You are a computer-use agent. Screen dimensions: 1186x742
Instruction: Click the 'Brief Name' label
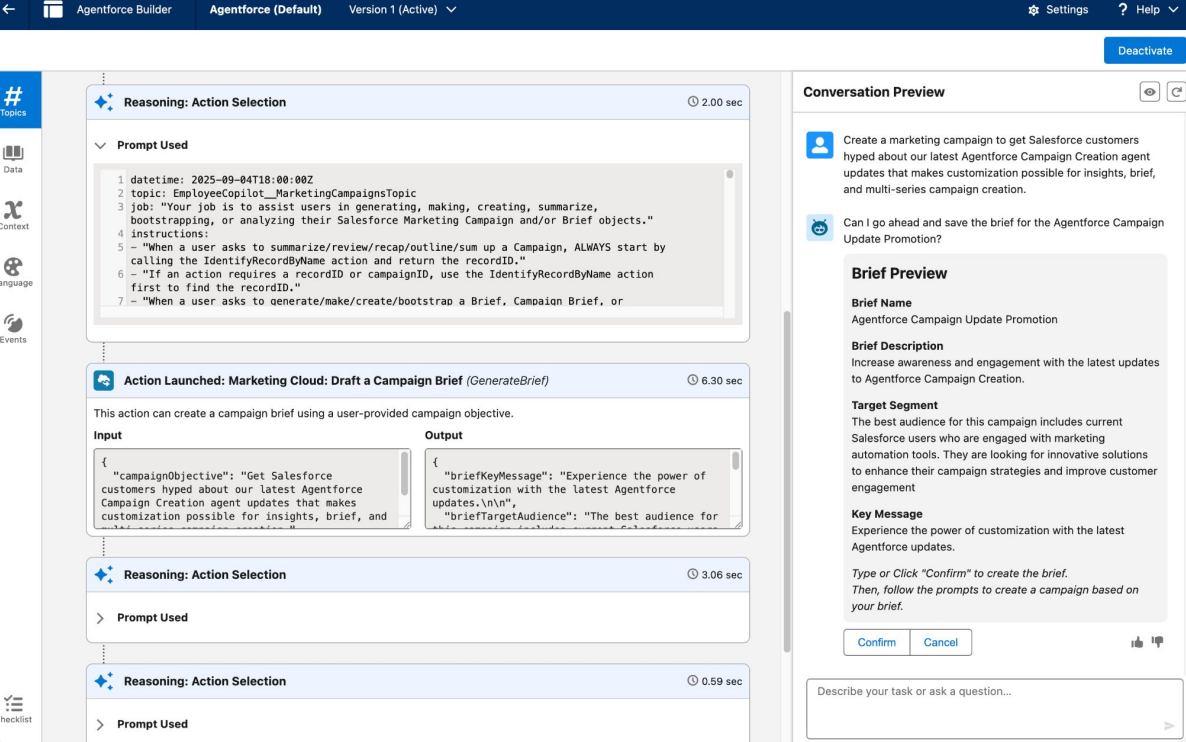[x=881, y=303]
